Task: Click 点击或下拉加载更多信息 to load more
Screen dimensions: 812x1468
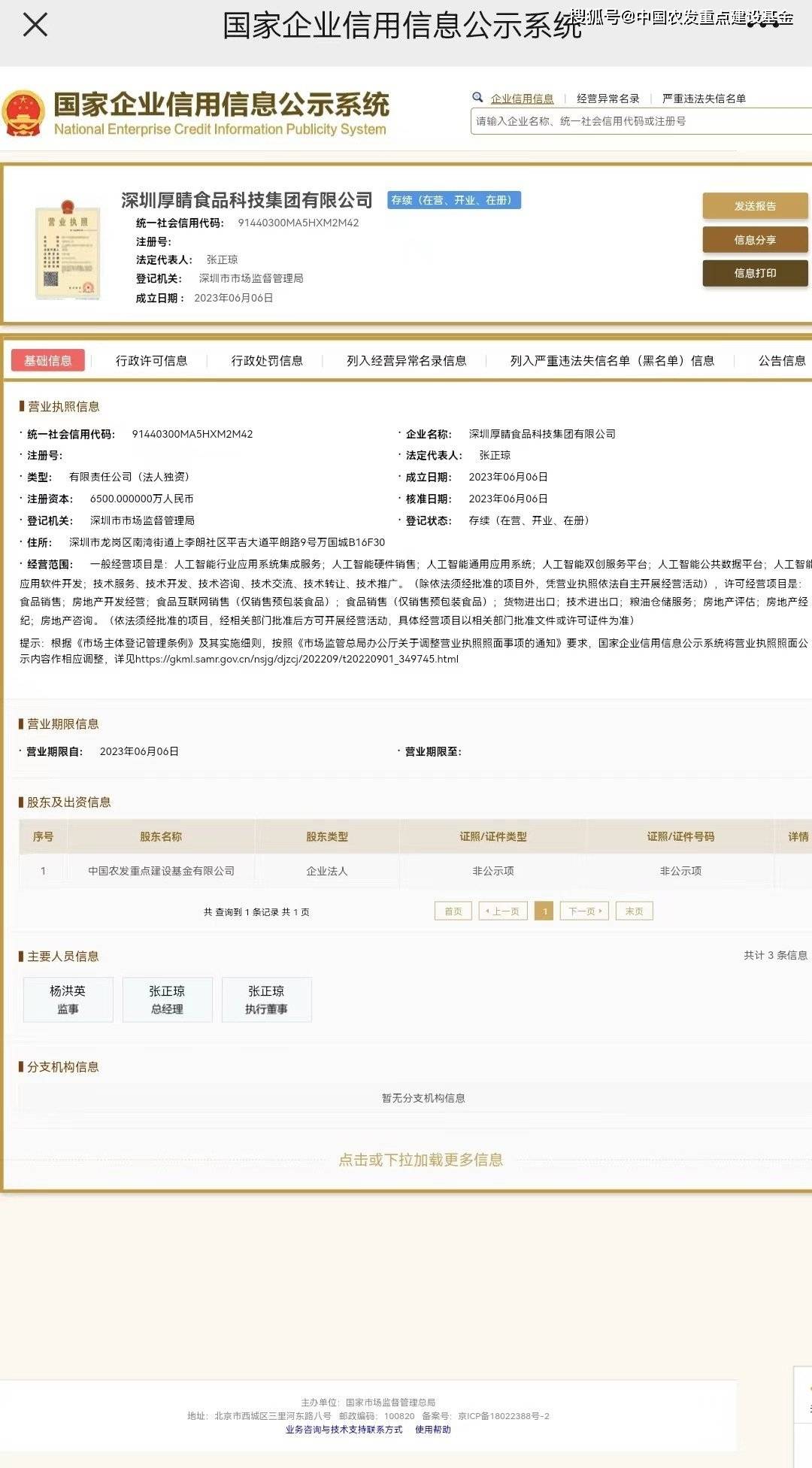Action: [421, 1160]
